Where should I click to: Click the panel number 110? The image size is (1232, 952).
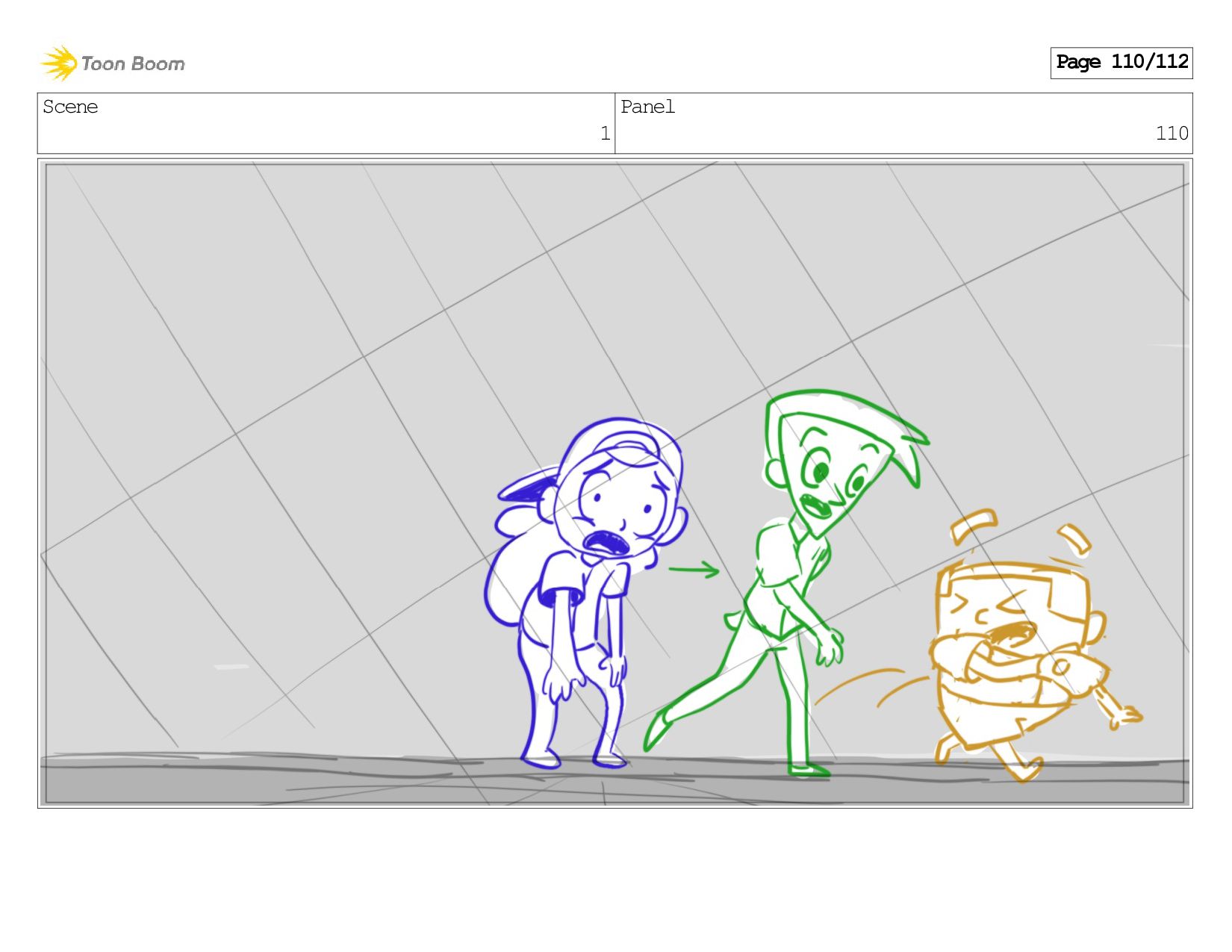pyautogui.click(x=1172, y=134)
